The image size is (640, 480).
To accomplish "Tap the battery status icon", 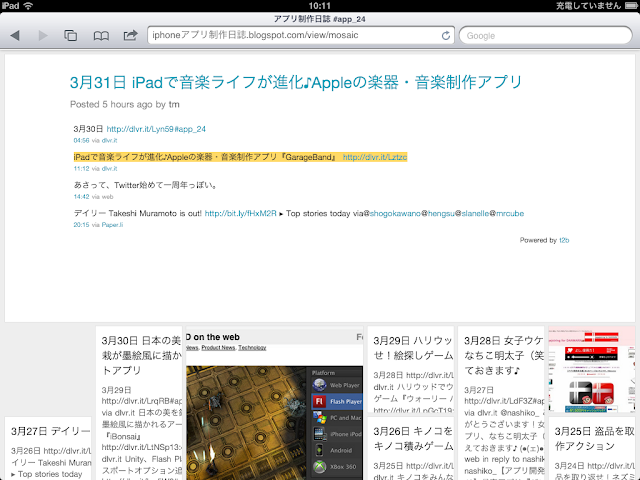I will [x=631, y=6].
